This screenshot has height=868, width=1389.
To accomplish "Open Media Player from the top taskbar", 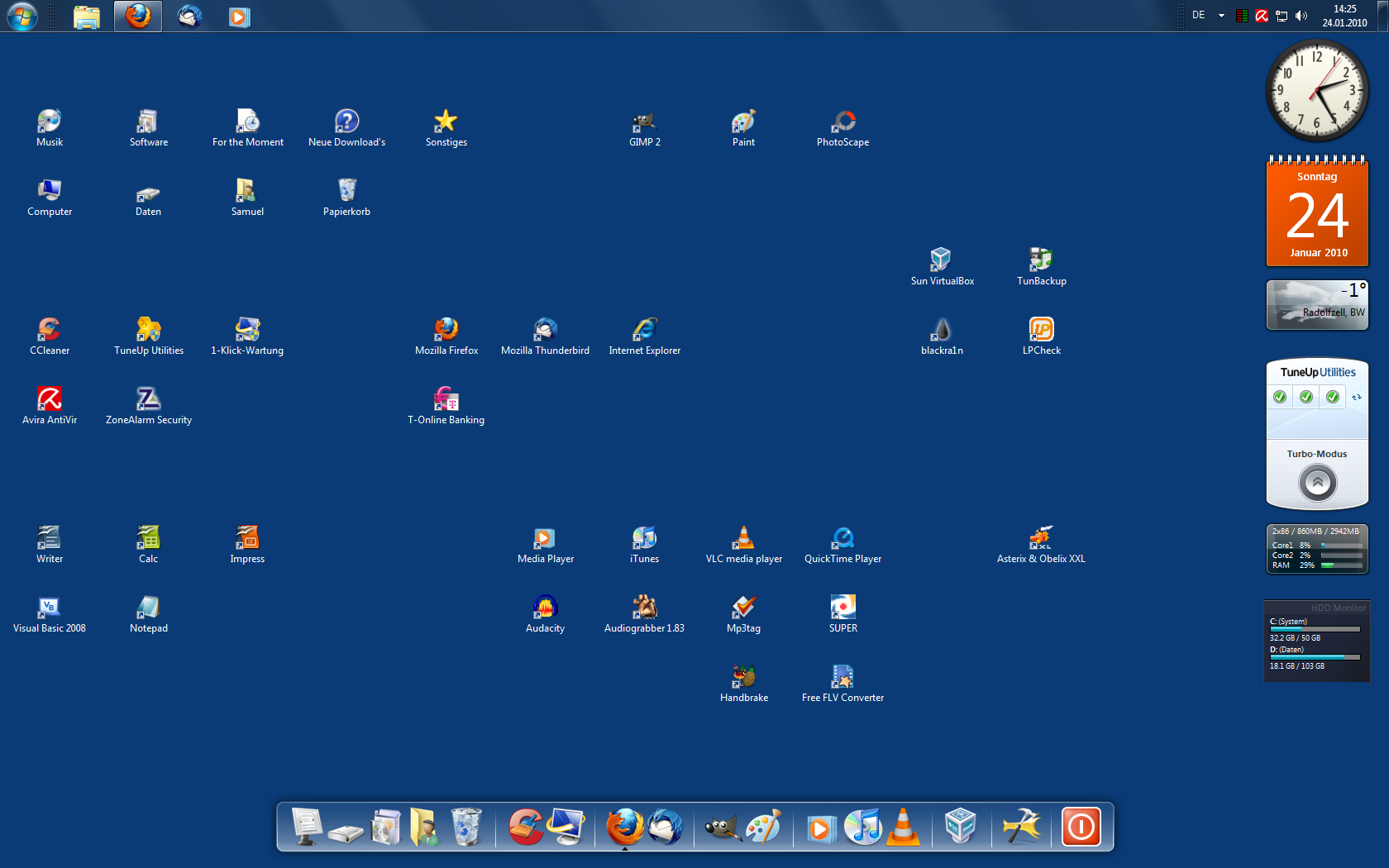I will pyautogui.click(x=239, y=17).
